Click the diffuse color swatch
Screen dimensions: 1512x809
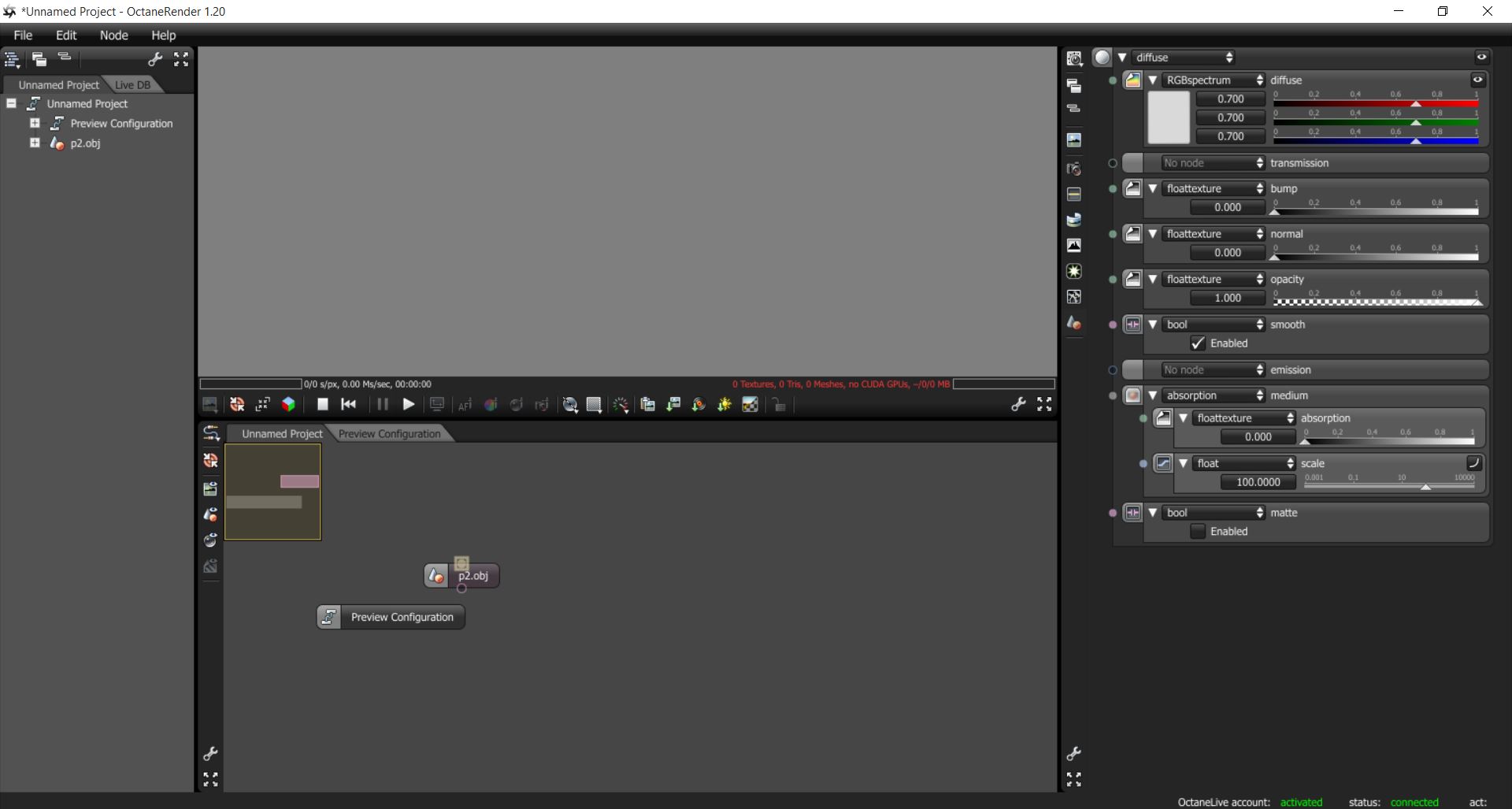(x=1169, y=117)
